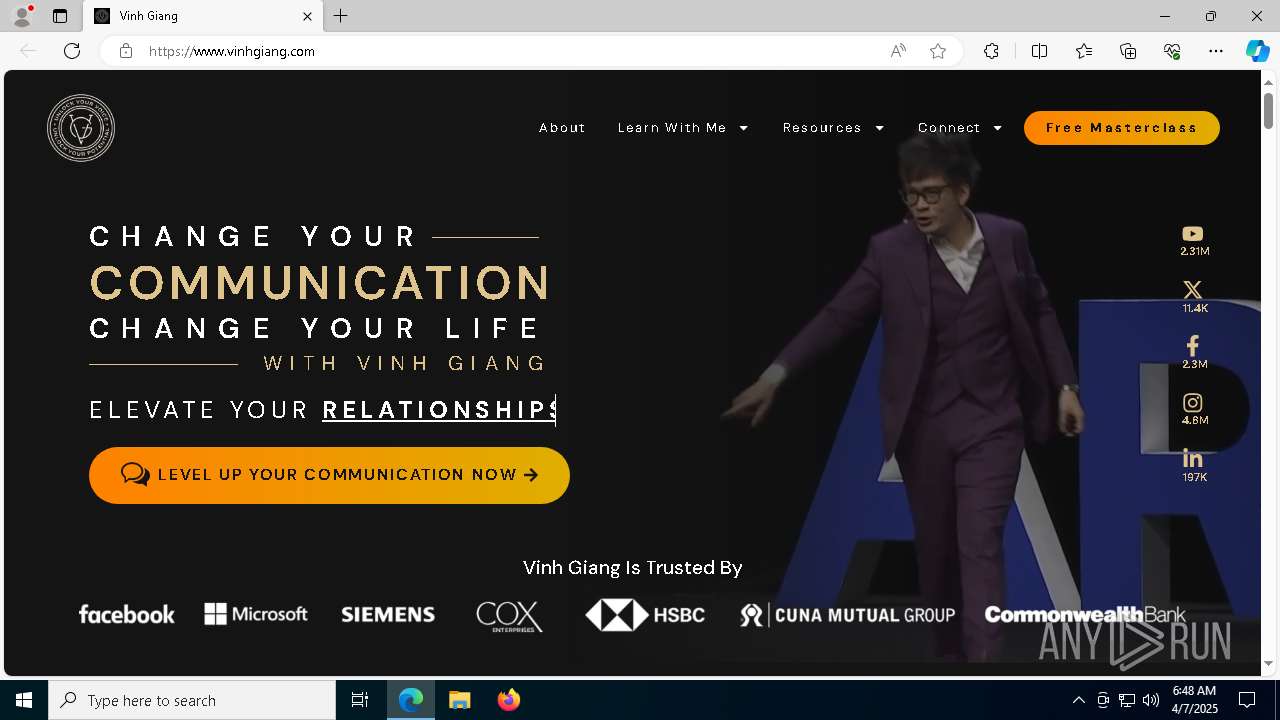Click the Siemens trusted-by logo

tap(388, 615)
